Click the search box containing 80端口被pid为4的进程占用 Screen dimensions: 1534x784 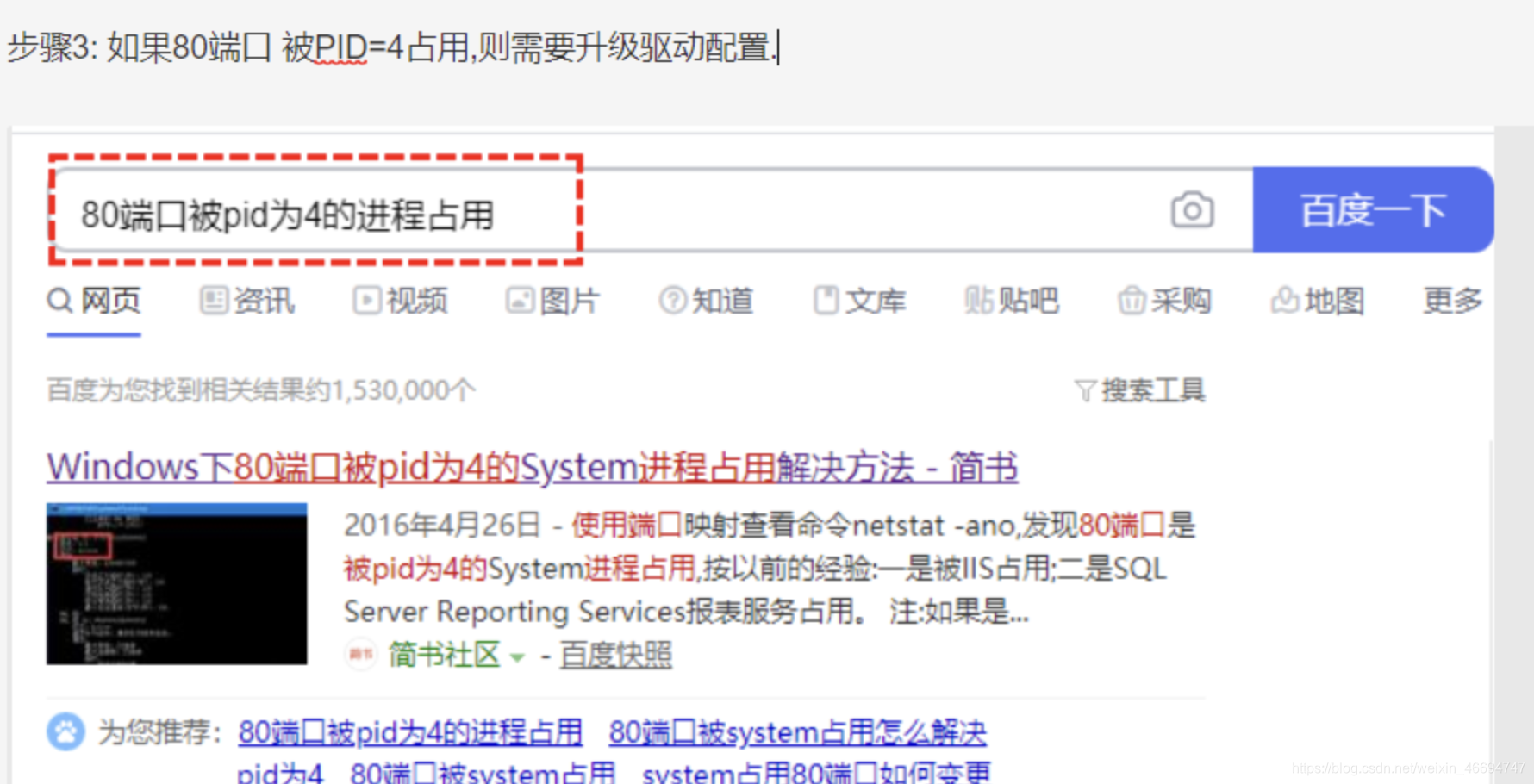(651, 211)
